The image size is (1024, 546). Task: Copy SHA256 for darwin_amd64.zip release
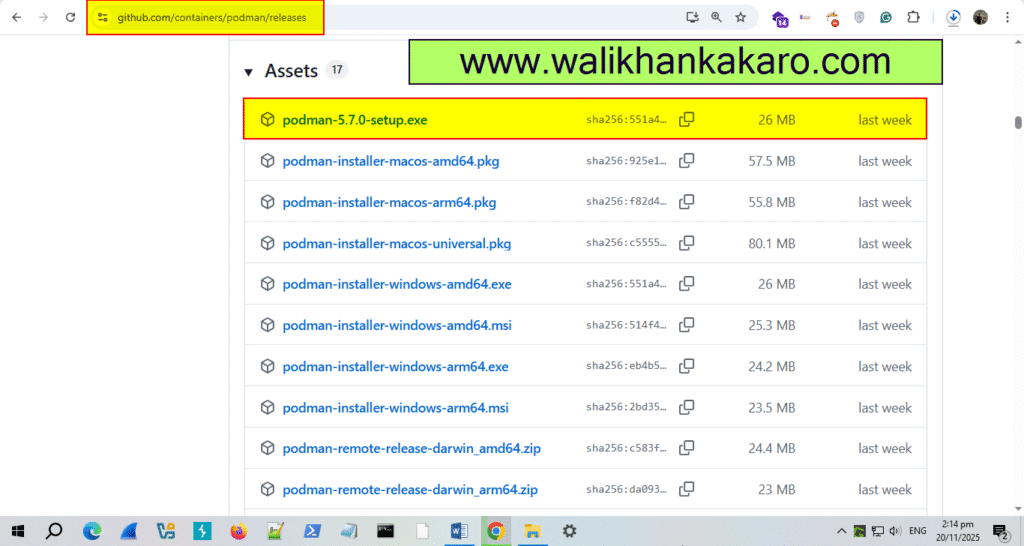[686, 448]
